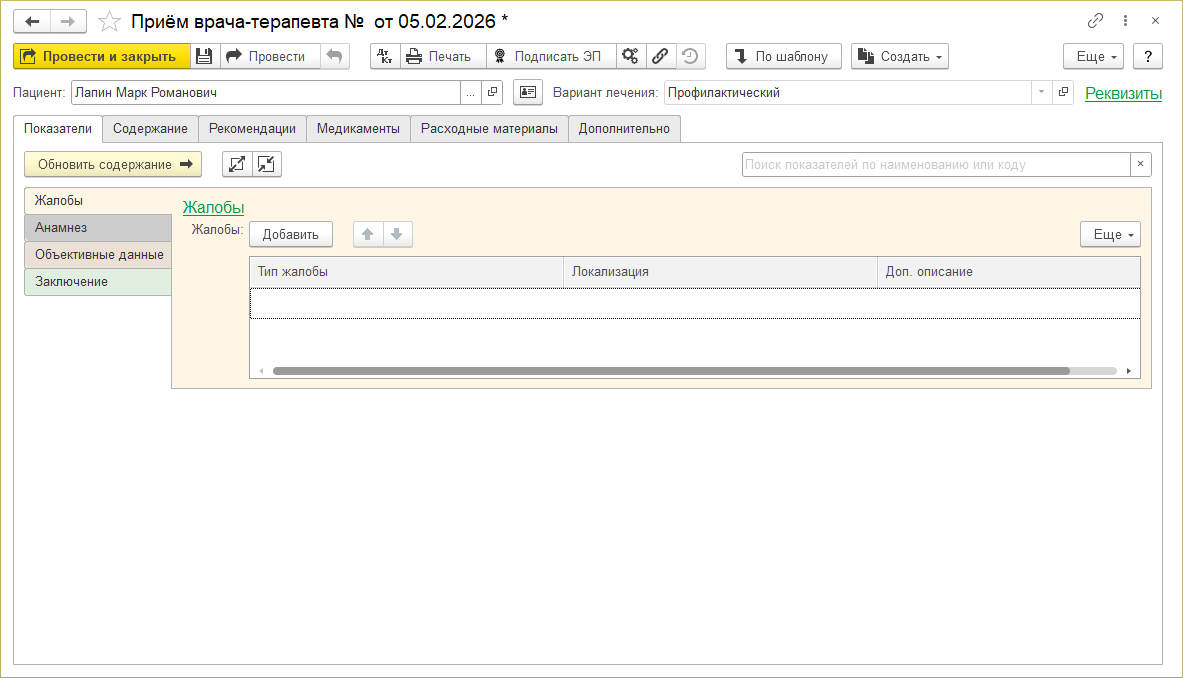Open the history clock icon
The width and height of the screenshot is (1183, 678).
point(690,57)
